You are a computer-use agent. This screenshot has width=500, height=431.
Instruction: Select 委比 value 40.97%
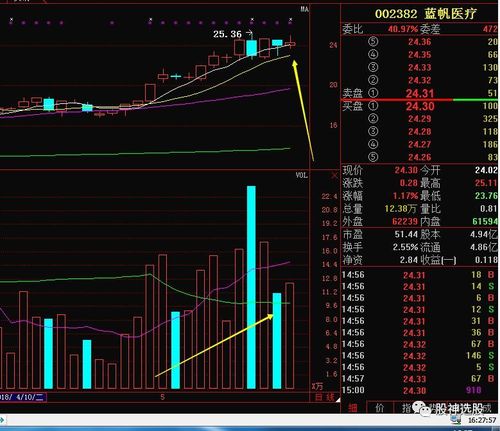(403, 29)
